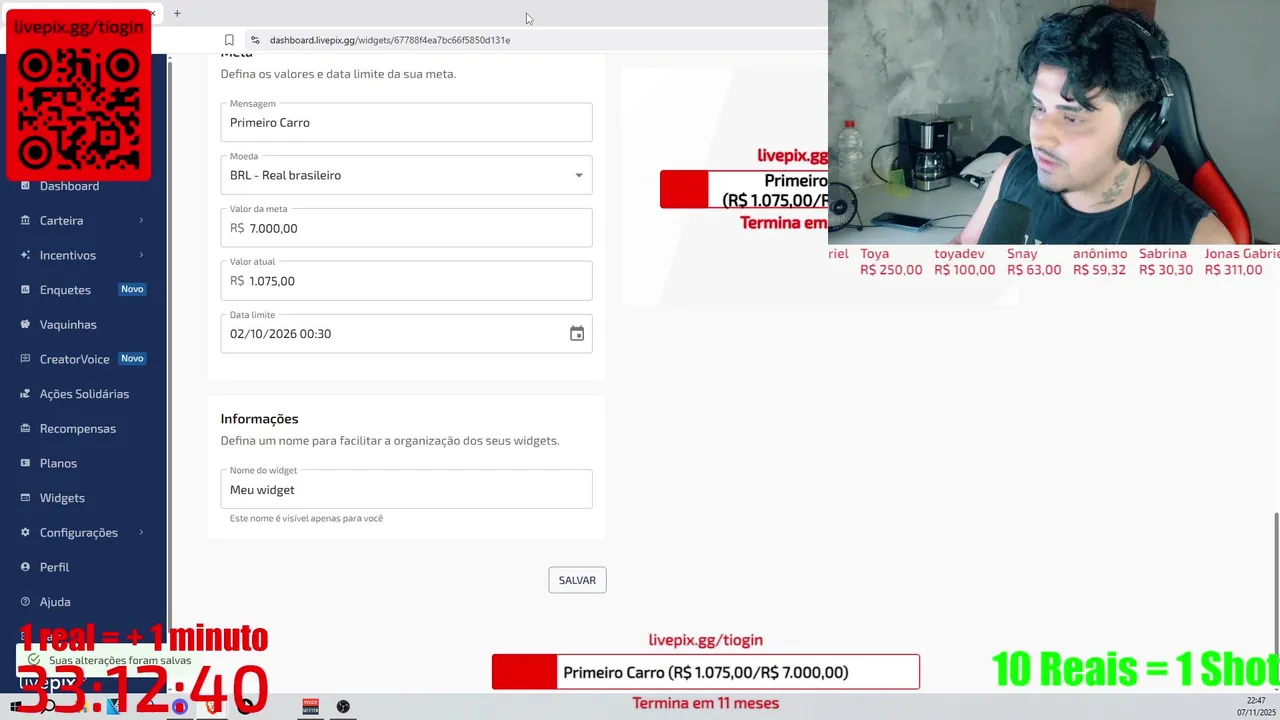Click the Valor atual input
The image size is (1280, 720).
click(406, 281)
